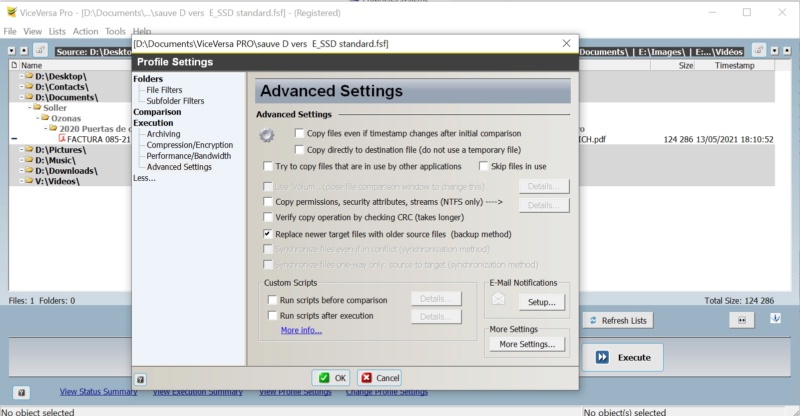Click the Name column header in source pane
Viewport: 800px width, 416px height.
pos(31,65)
